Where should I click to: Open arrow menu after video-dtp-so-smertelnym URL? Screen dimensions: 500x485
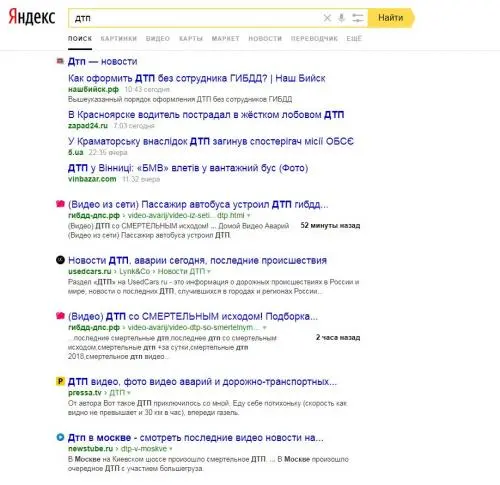[265, 328]
